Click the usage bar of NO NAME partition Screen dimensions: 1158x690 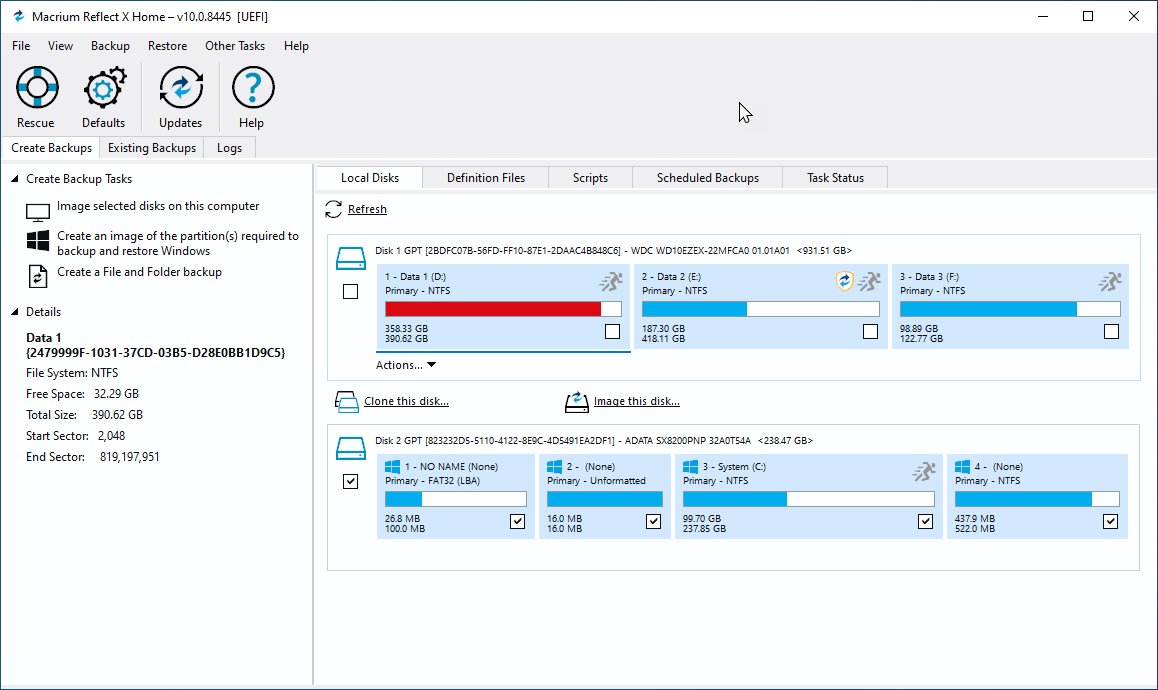tap(456, 499)
